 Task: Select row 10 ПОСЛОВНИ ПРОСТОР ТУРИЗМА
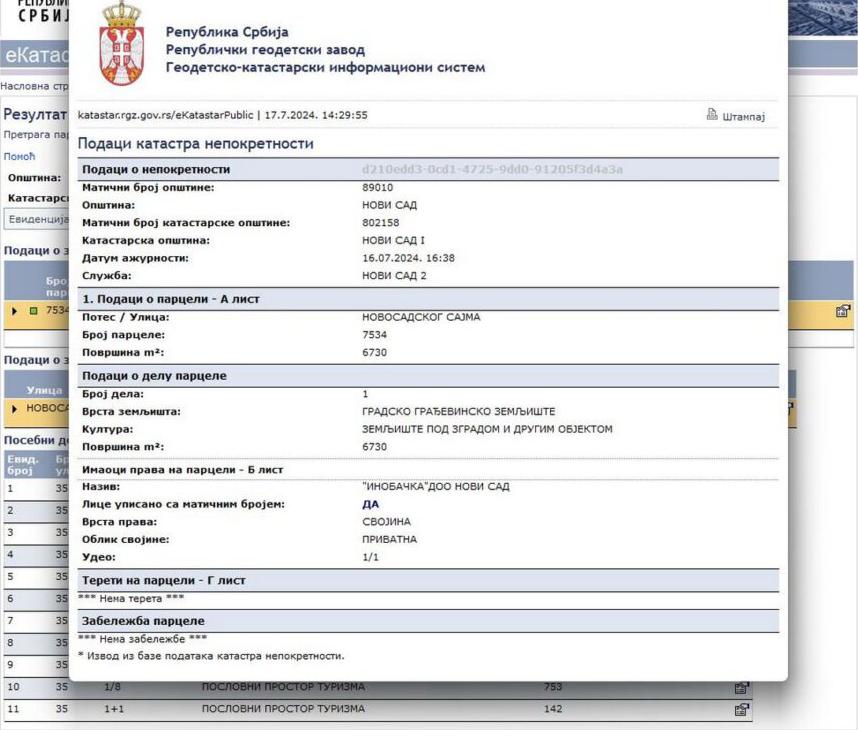tap(283, 688)
